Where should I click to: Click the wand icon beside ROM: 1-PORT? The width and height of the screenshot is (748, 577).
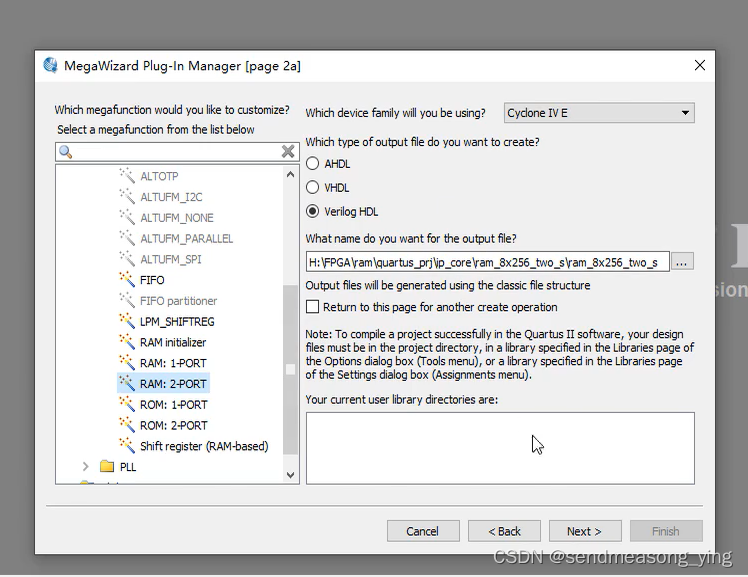(x=127, y=403)
